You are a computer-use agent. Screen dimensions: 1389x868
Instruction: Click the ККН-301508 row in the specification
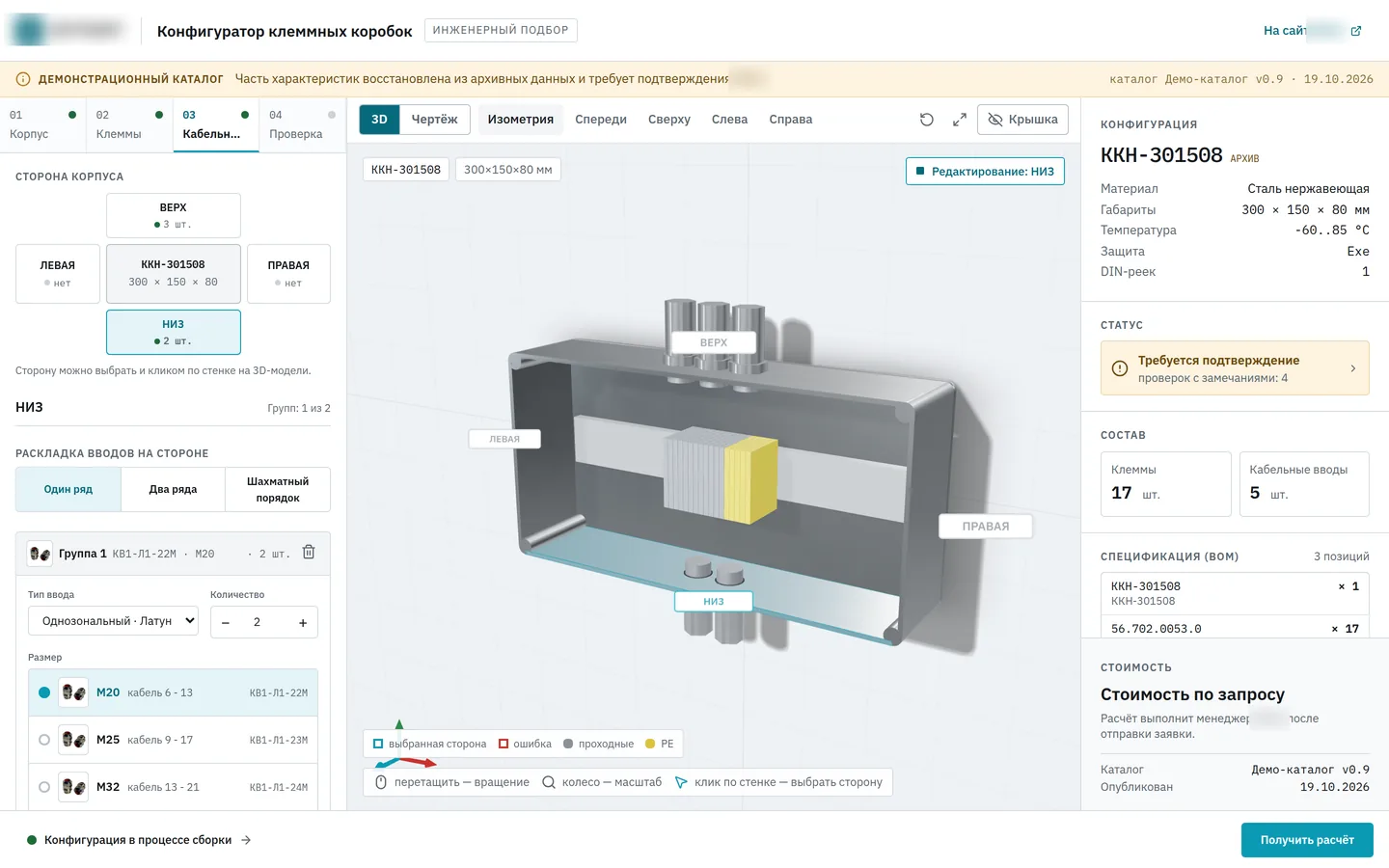coord(1235,593)
